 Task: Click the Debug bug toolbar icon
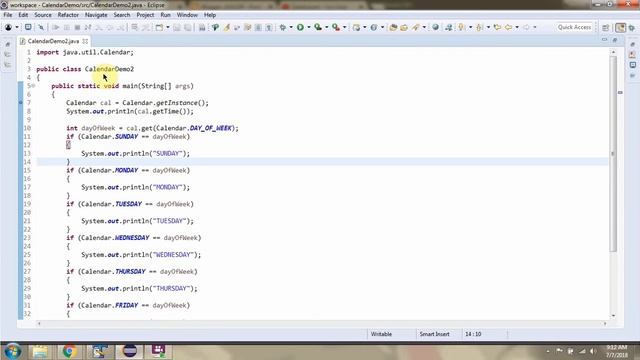click(282, 27)
